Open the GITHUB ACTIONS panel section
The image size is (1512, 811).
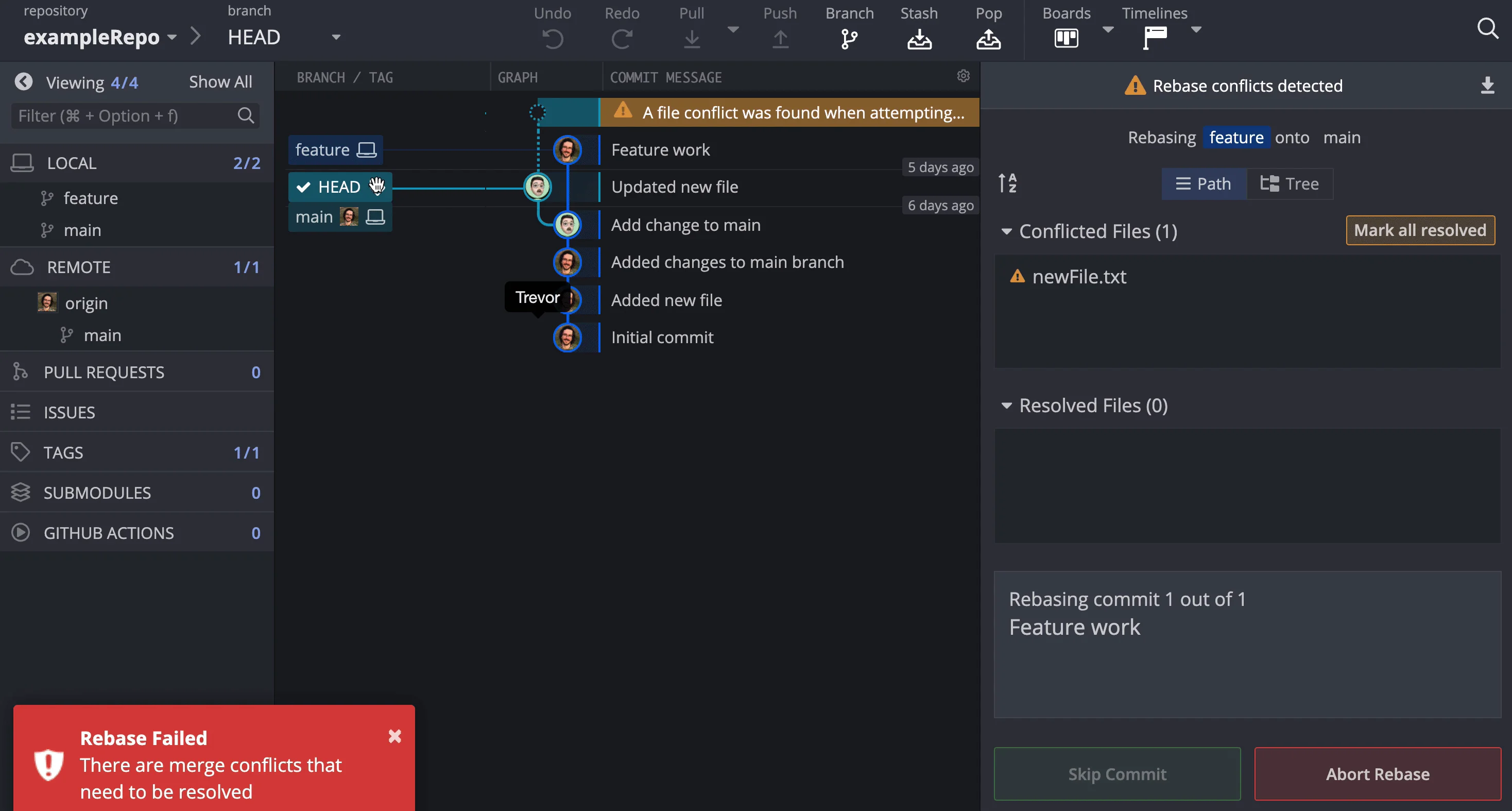point(109,533)
